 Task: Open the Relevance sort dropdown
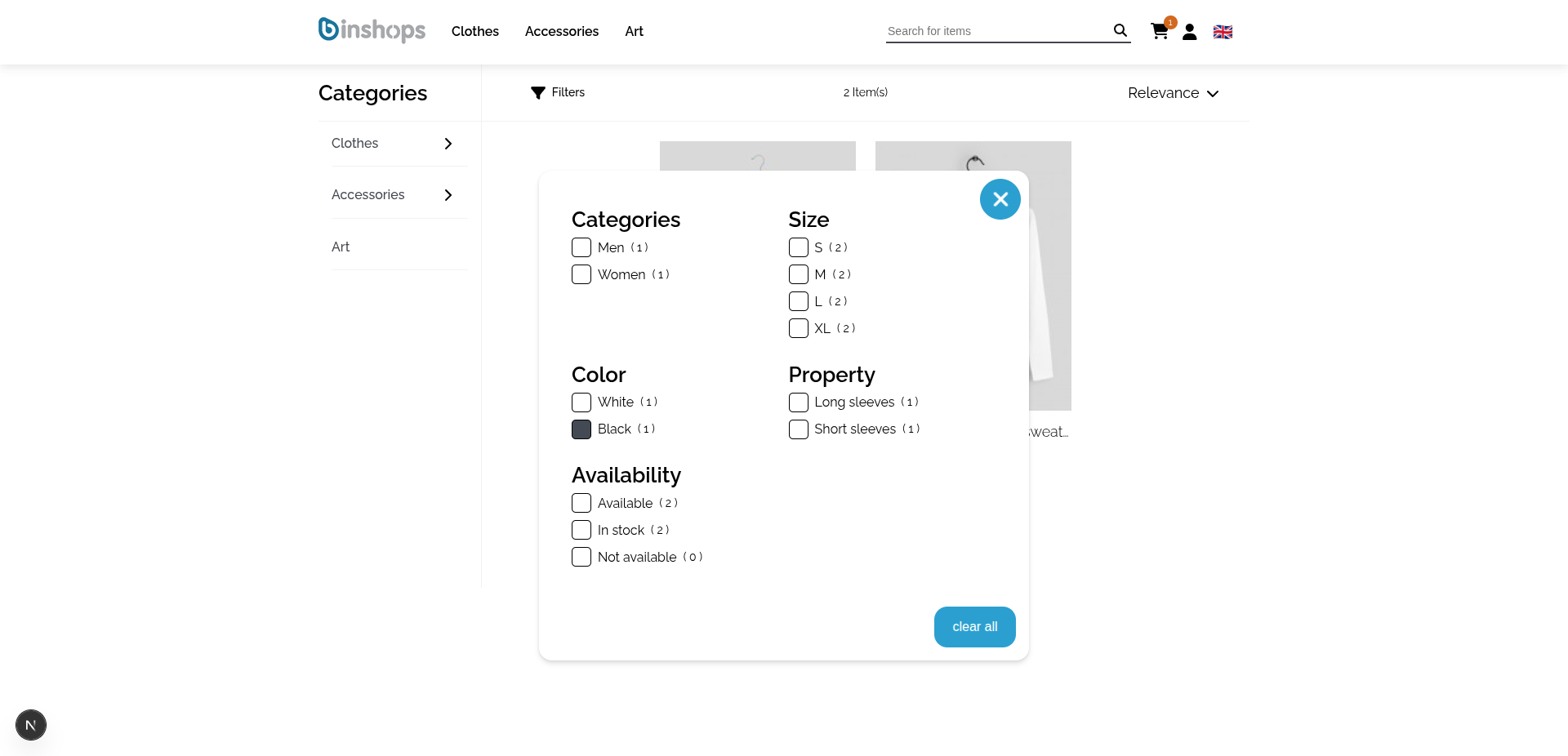click(1173, 93)
